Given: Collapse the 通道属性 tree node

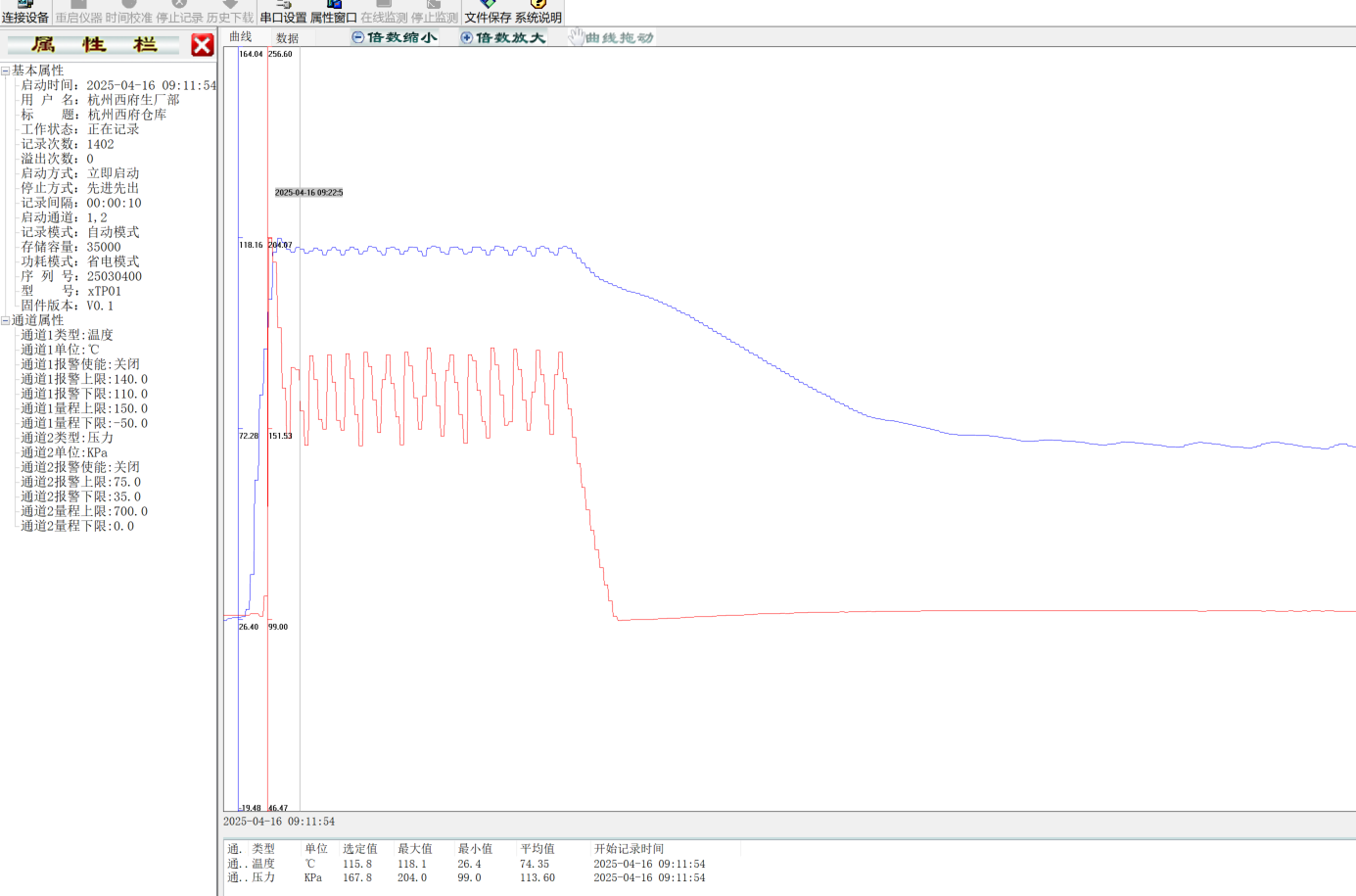Looking at the screenshot, I should [x=6, y=320].
